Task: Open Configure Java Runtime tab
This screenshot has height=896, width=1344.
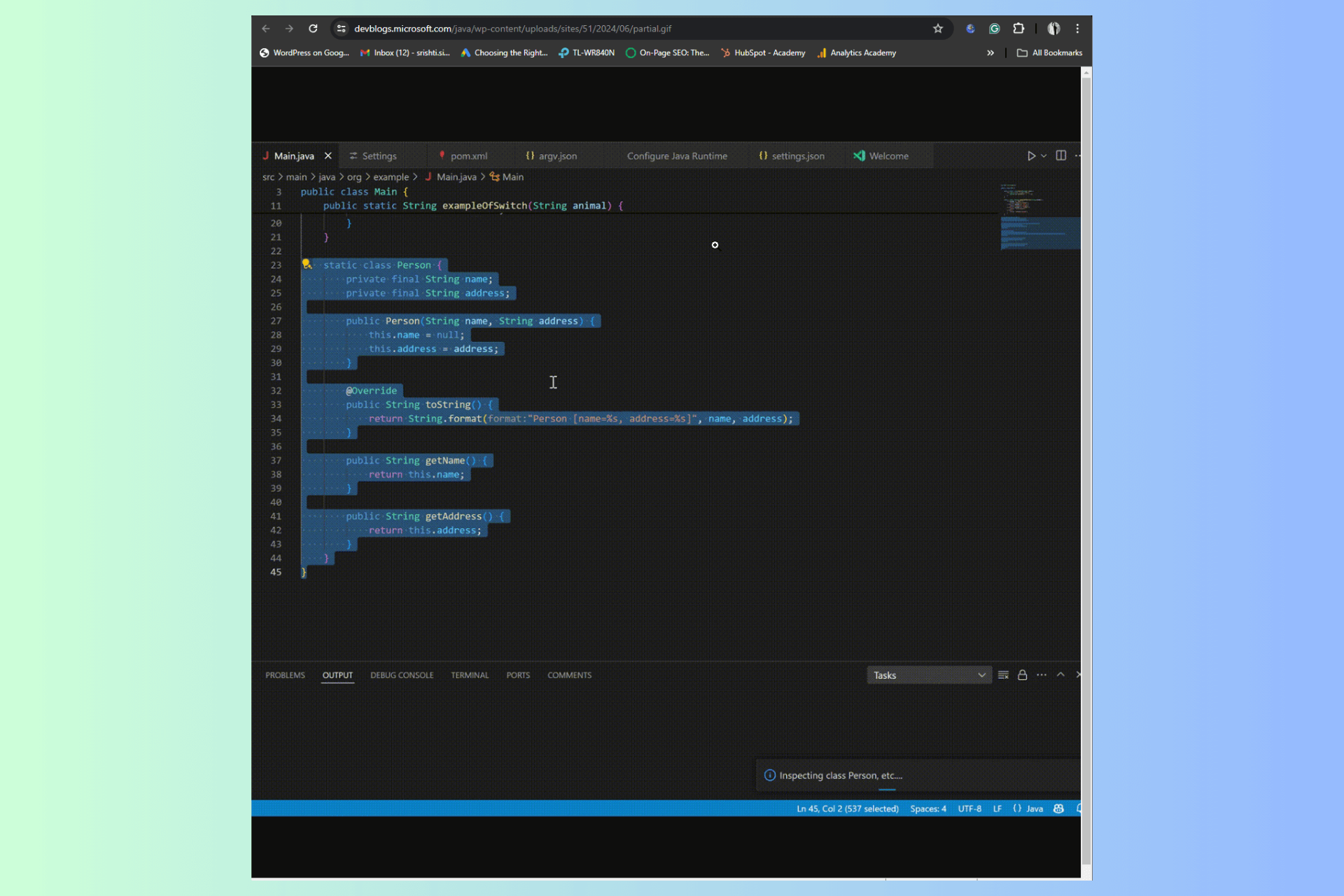Action: pyautogui.click(x=677, y=156)
